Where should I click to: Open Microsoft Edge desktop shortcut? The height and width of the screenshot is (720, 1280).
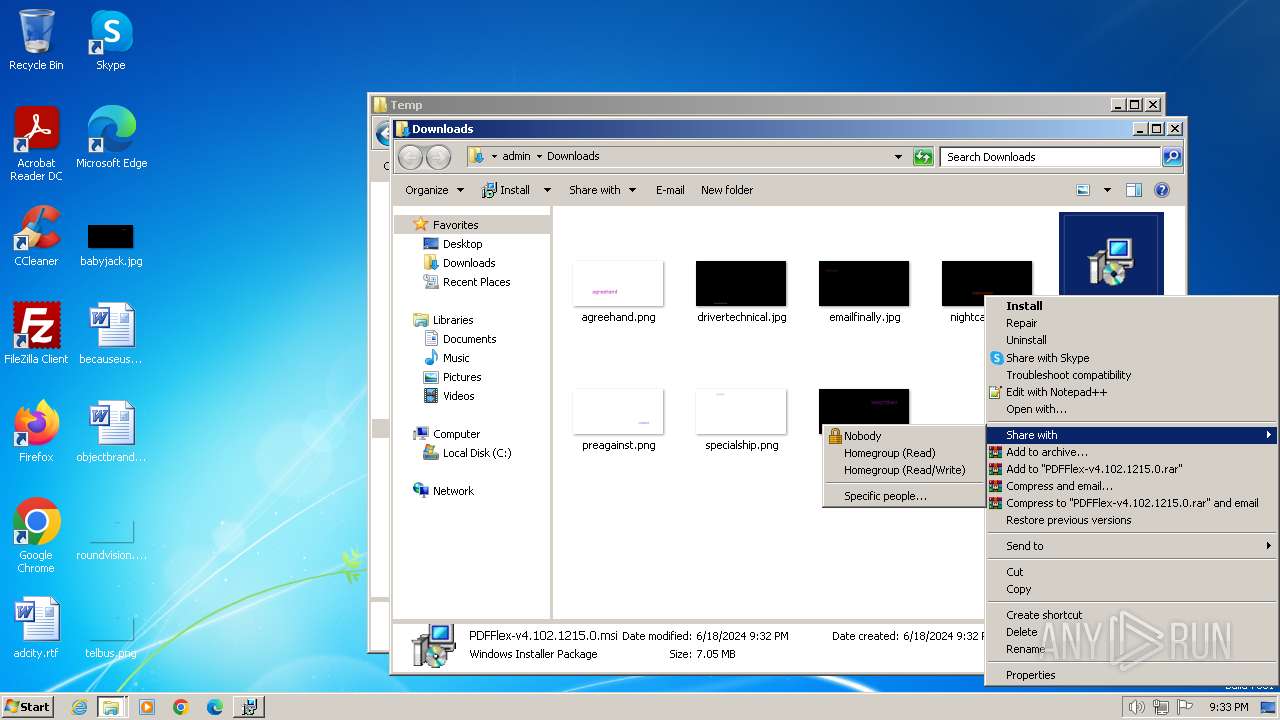(111, 137)
